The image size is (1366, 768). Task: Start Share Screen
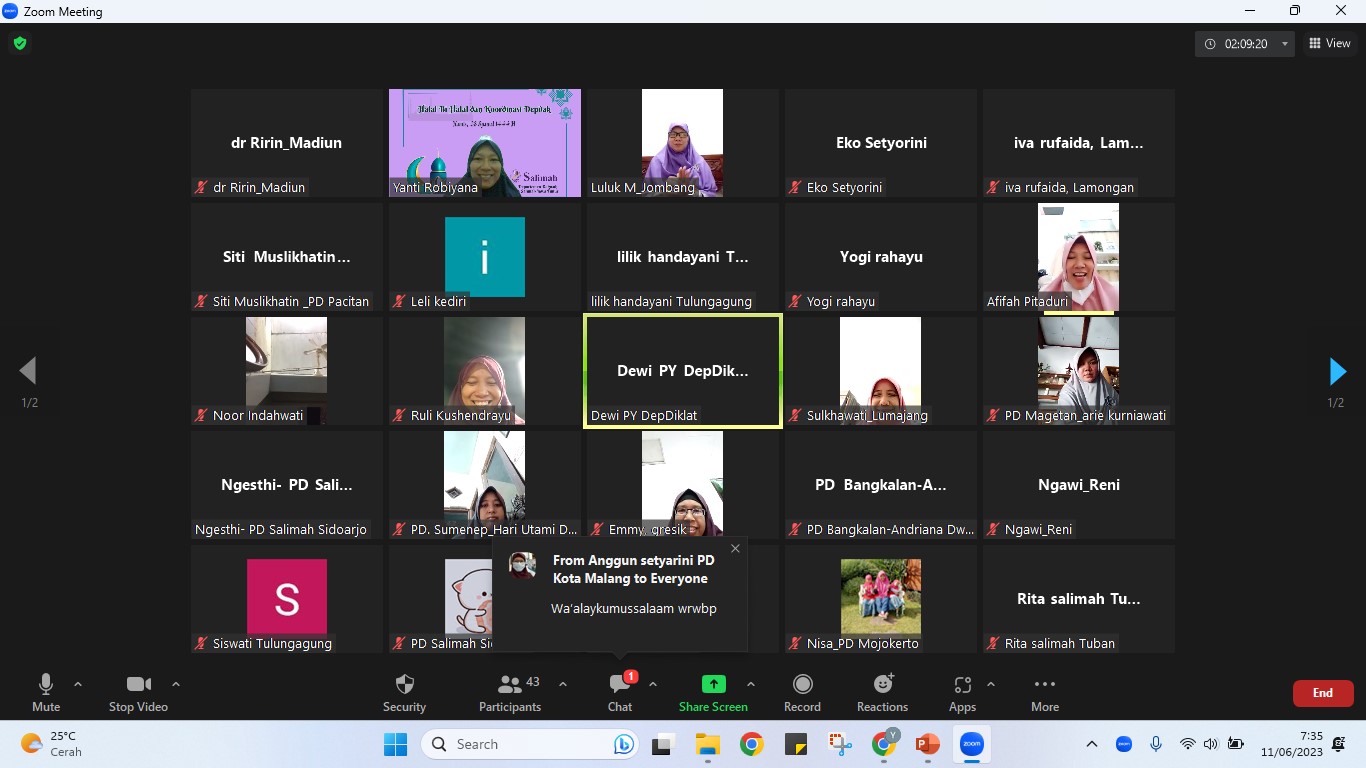pyautogui.click(x=713, y=693)
